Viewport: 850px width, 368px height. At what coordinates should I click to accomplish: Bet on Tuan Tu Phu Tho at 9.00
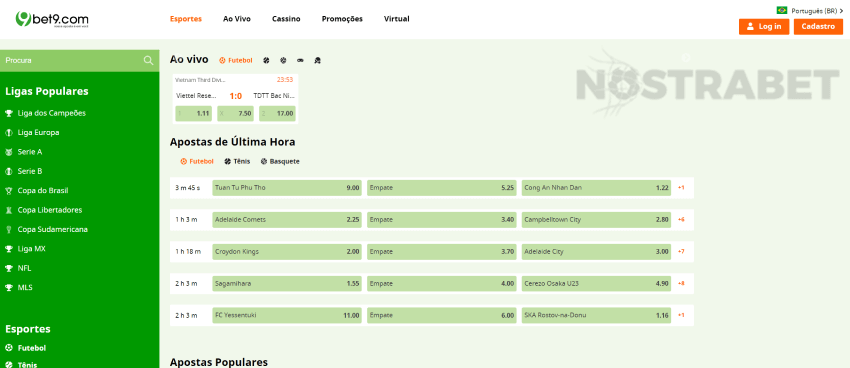pos(287,188)
